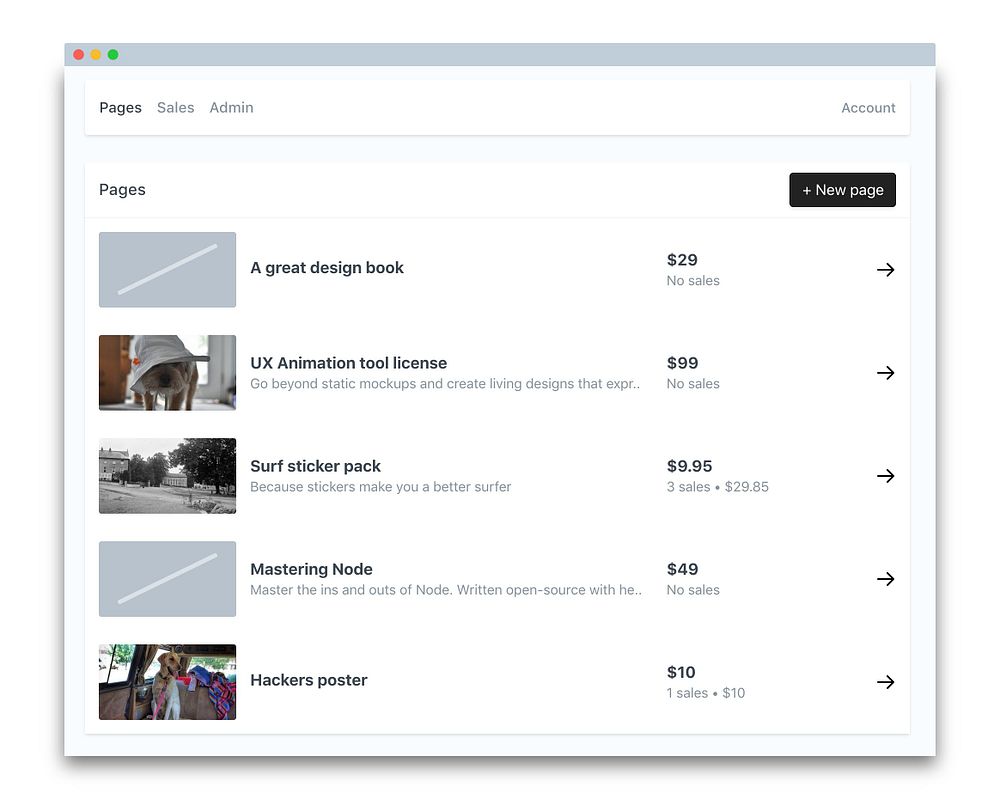Click the dog-in-van Hackers poster thumbnail
Screen dimensions: 1000x799
pyautogui.click(x=167, y=682)
